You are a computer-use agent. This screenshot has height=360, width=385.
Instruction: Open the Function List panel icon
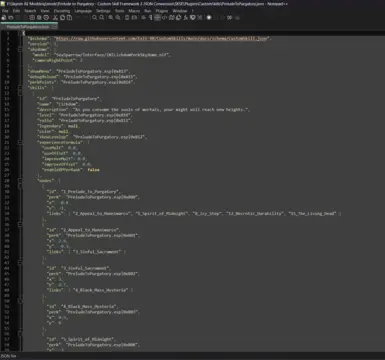[x=185, y=17]
